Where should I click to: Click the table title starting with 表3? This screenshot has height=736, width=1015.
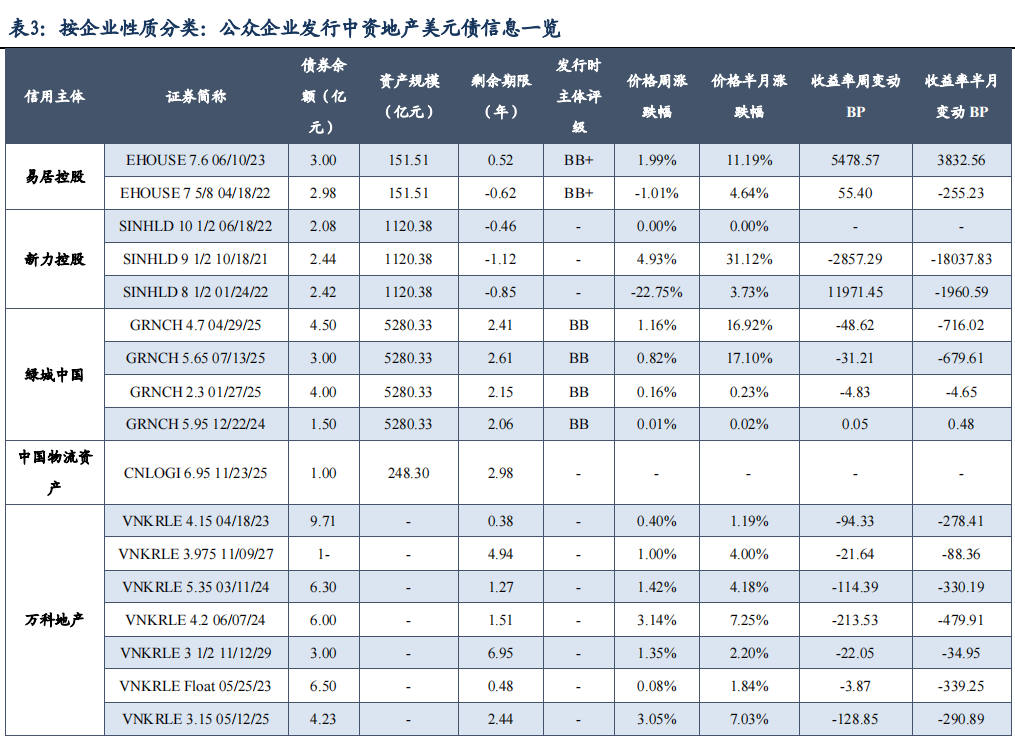(x=284, y=28)
